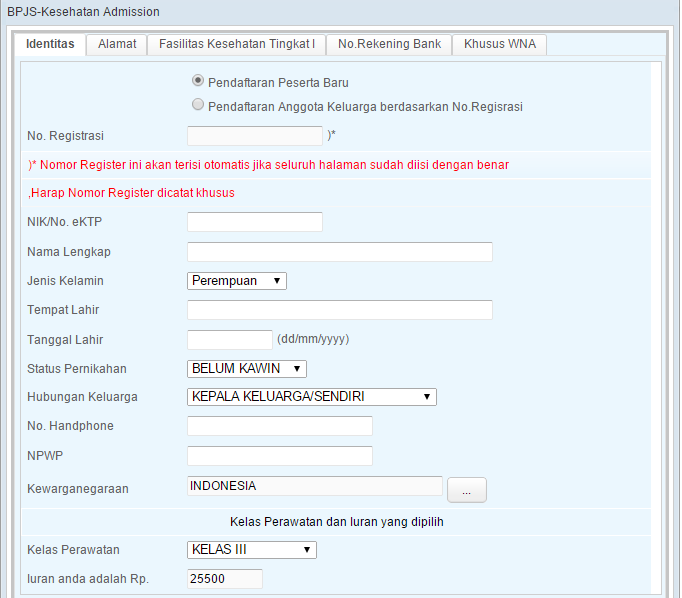The height and width of the screenshot is (598, 682).
Task: Select Pendaftaran Peserta Baru radio option
Action: pyautogui.click(x=198, y=81)
